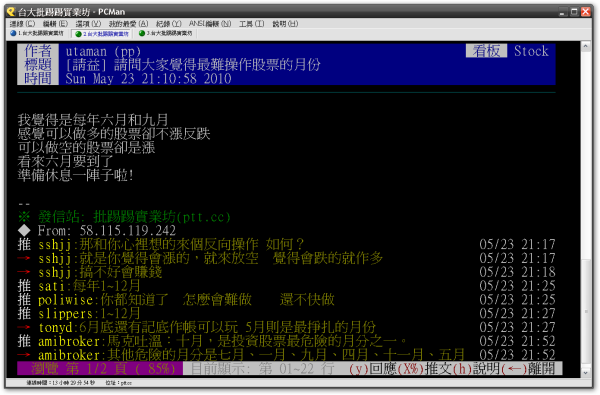The image size is (600, 395).
Task: Open the 工具 (T) menu
Action: [x=251, y=24]
